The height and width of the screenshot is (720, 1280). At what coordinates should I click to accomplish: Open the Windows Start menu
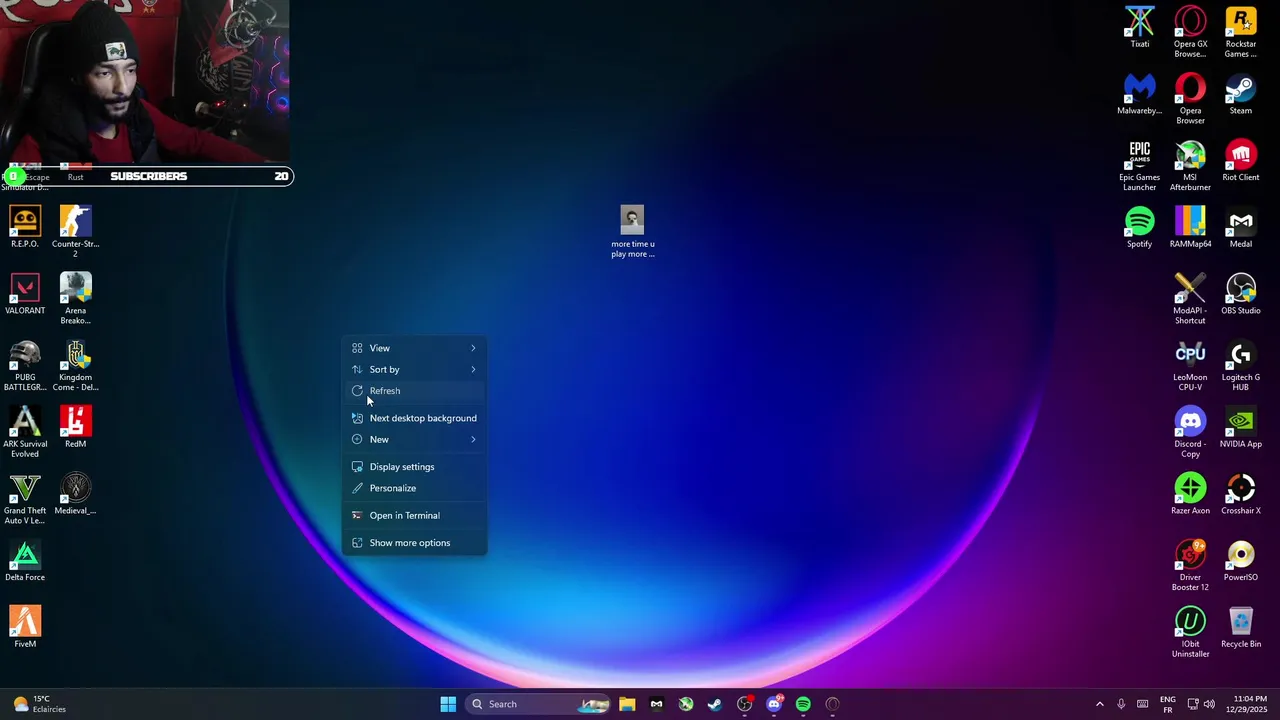pyautogui.click(x=448, y=704)
